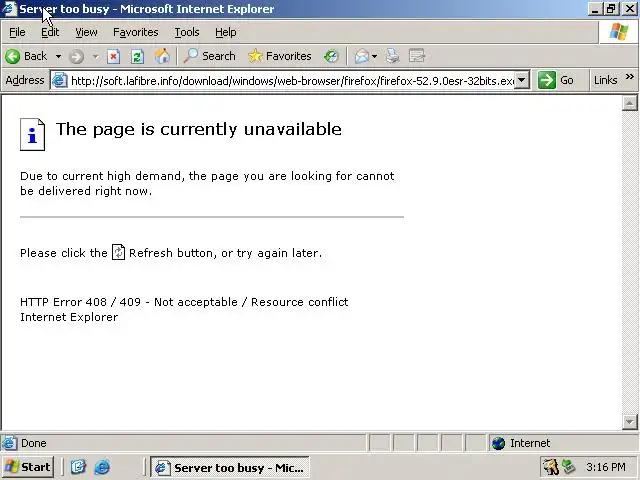Click the 'The page is currently unavailable' heading
Image resolution: width=640 pixels, height=480 pixels.
pyautogui.click(x=199, y=129)
